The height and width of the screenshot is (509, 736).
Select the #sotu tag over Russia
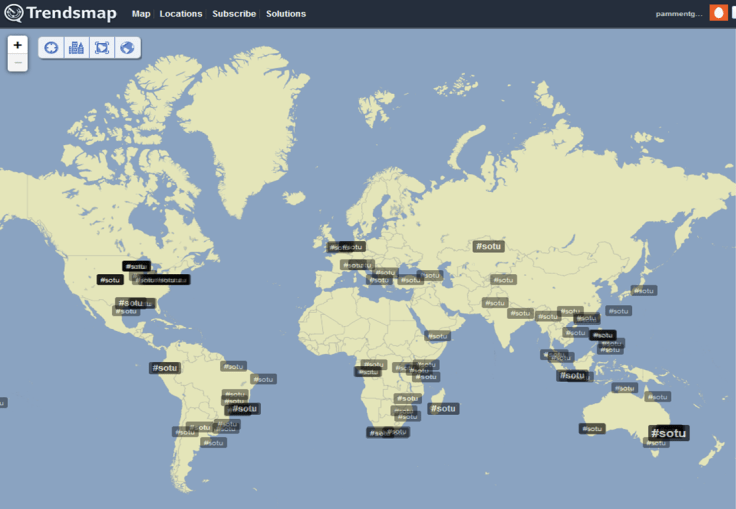tap(488, 246)
